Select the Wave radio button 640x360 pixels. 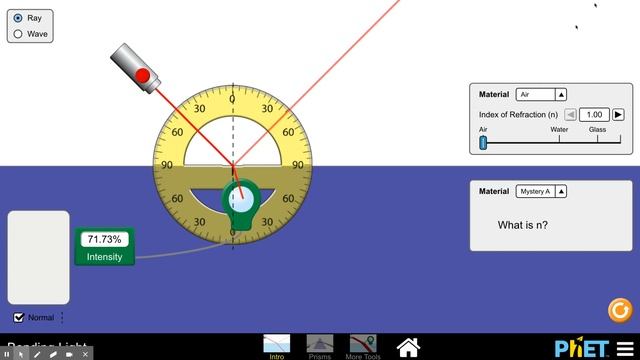18,34
